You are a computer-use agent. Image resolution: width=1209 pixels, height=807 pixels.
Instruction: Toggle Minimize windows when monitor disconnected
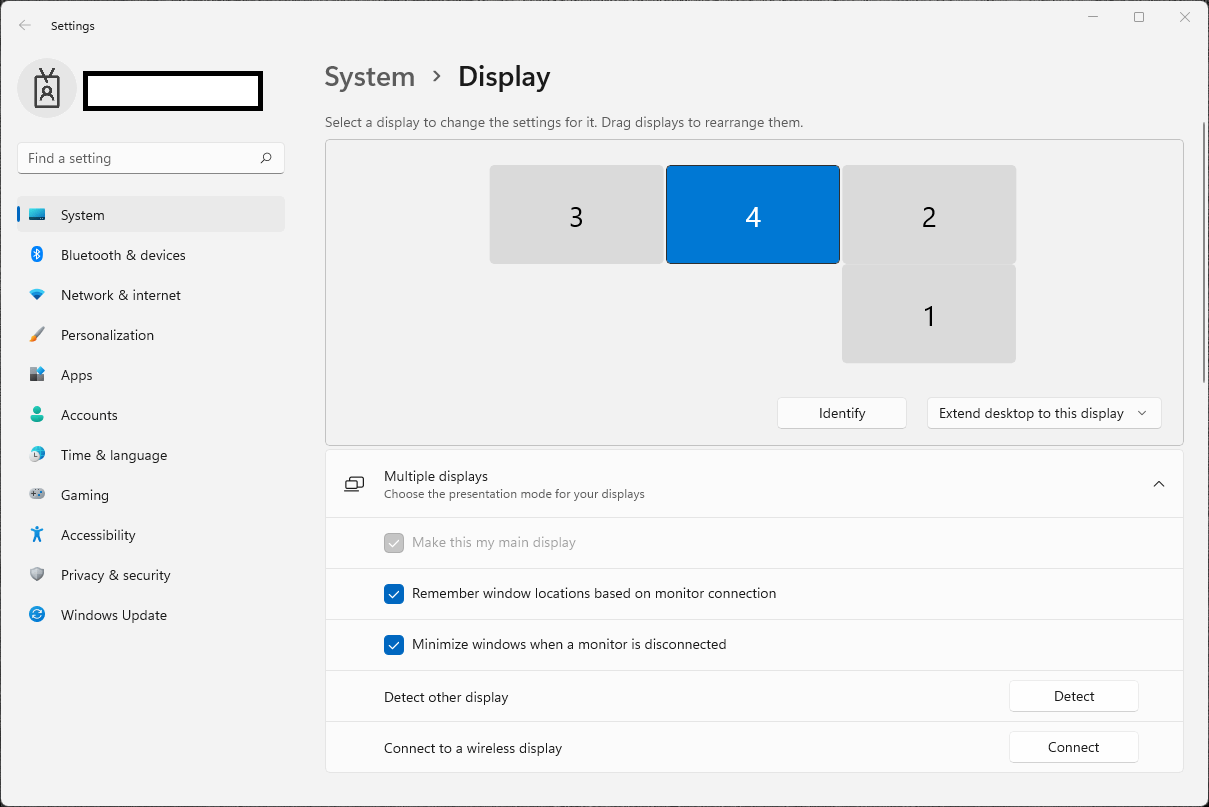tap(394, 644)
